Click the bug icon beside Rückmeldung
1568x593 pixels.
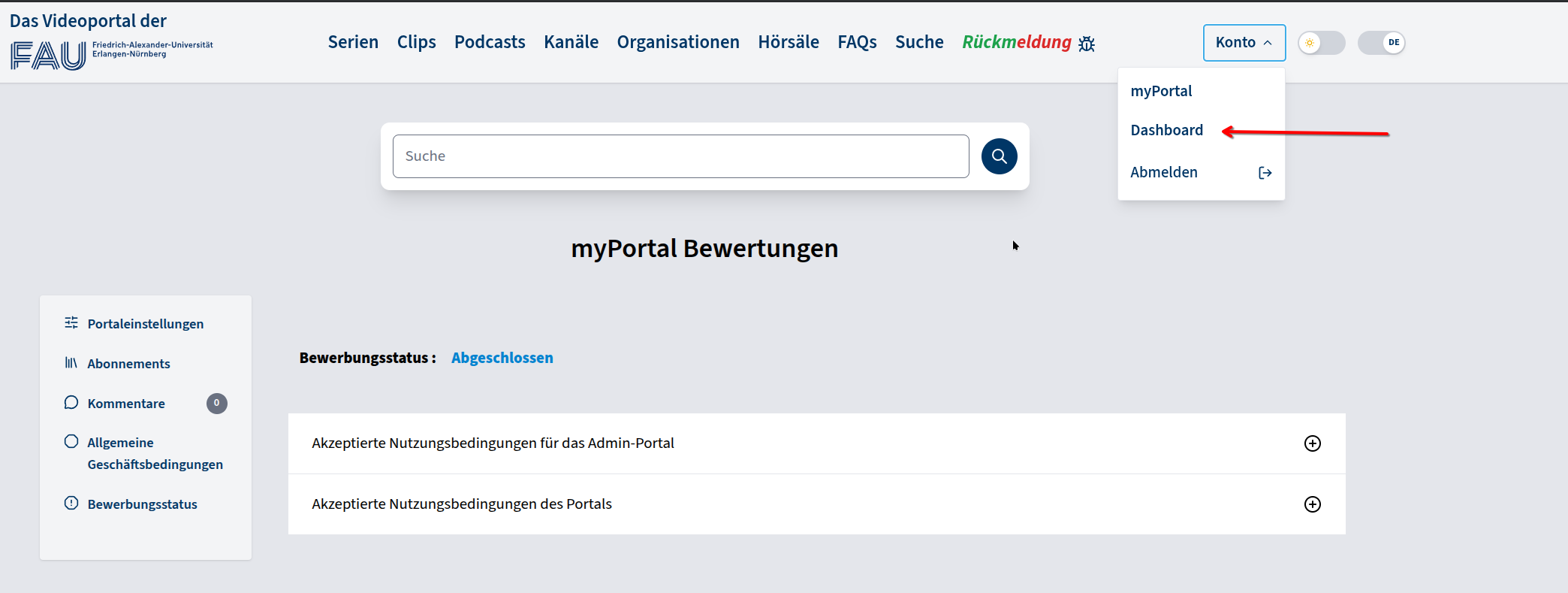(1087, 44)
